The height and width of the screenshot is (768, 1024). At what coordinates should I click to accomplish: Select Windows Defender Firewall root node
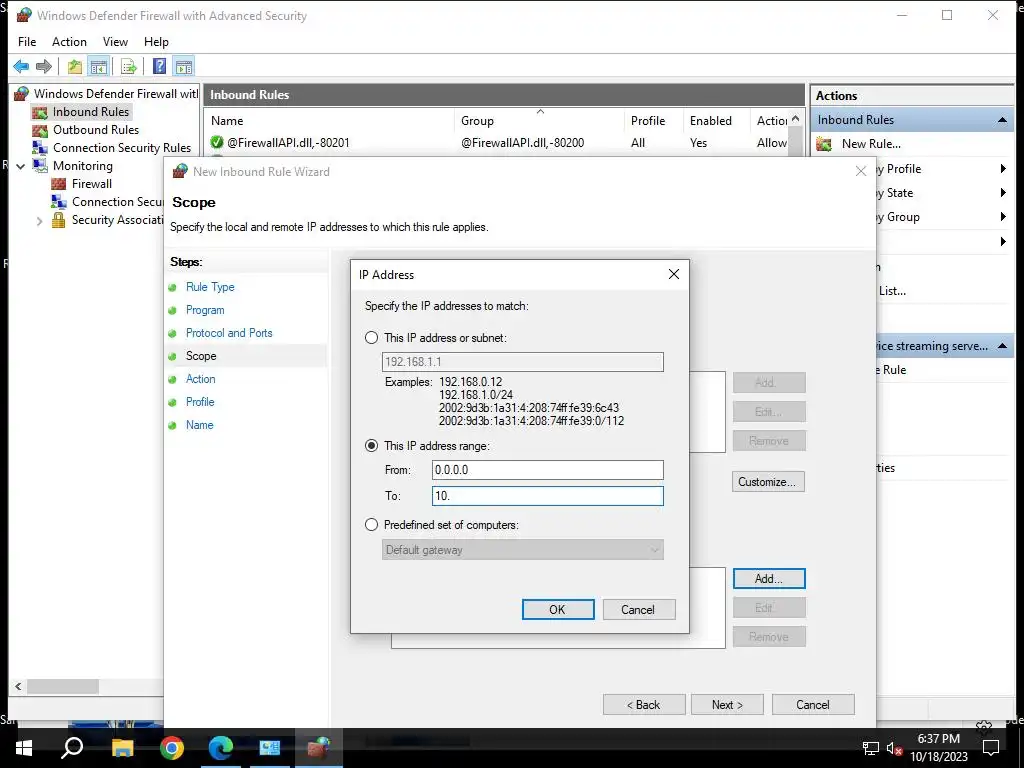pyautogui.click(x=116, y=93)
